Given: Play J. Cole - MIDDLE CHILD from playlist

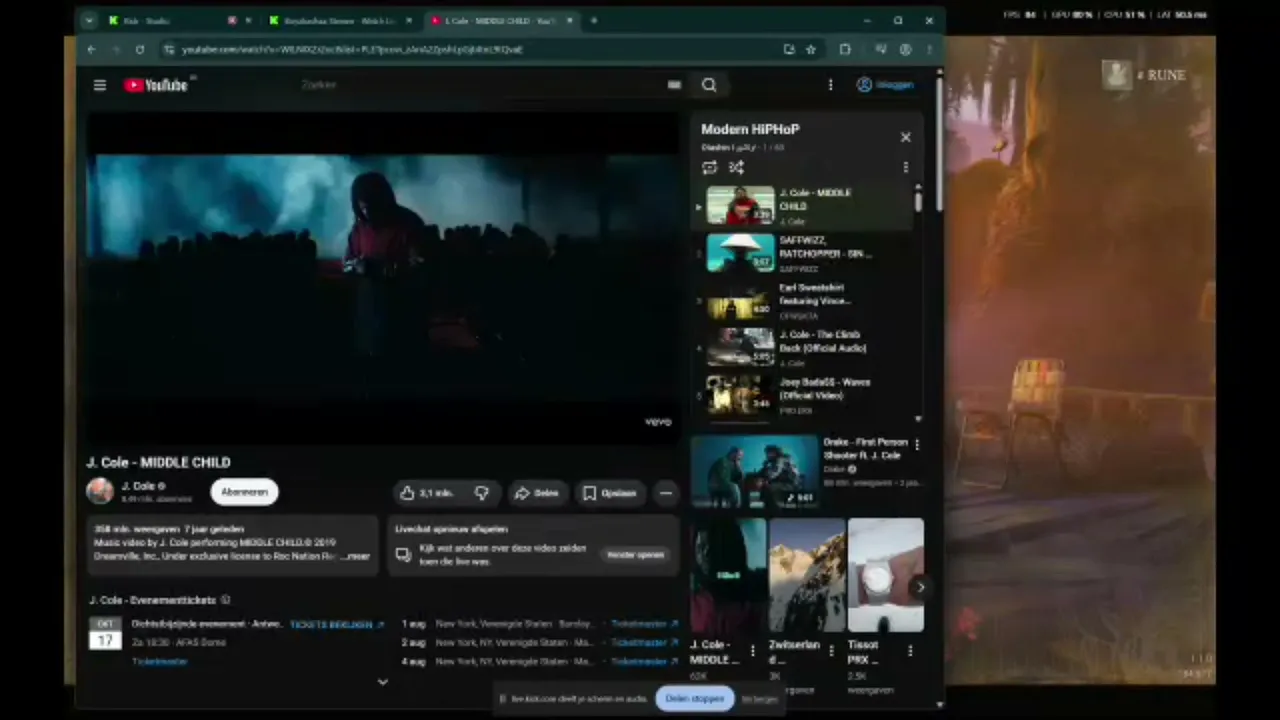Looking at the screenshot, I should pos(802,206).
